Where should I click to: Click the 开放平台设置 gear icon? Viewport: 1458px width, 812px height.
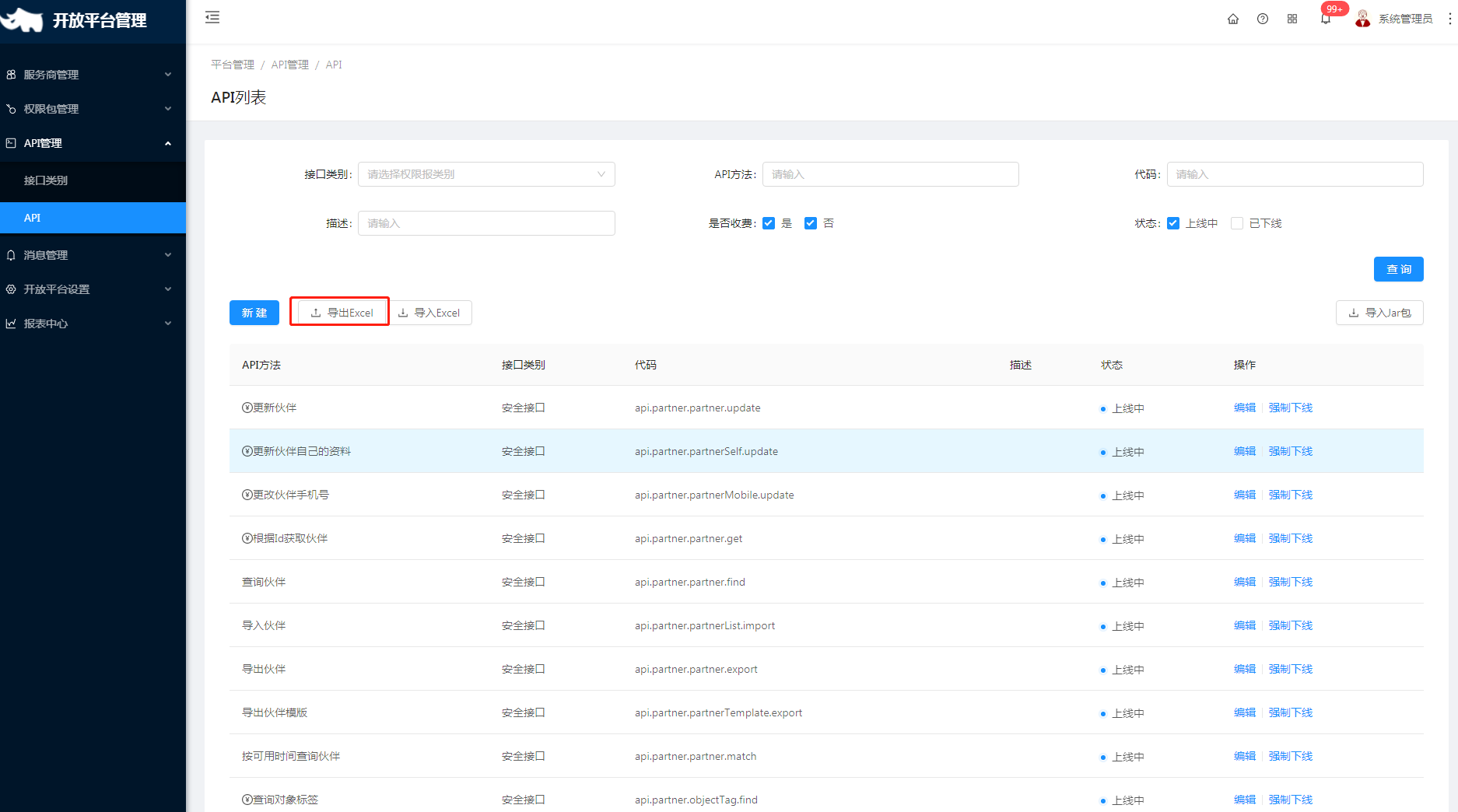point(11,289)
